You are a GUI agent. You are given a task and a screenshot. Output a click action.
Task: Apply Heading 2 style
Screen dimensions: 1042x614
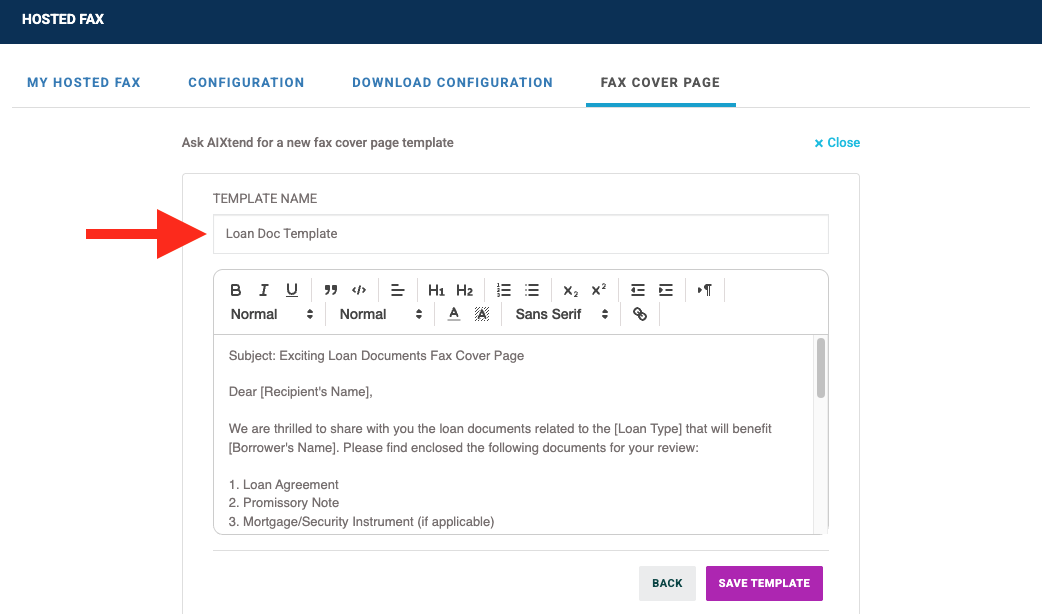[465, 290]
